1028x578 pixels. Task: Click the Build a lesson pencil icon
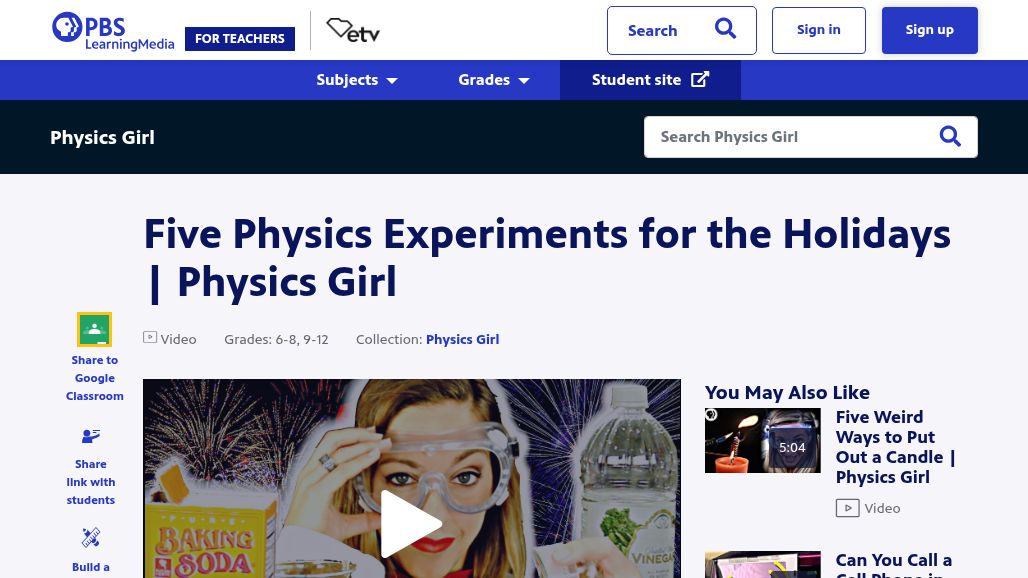91,538
